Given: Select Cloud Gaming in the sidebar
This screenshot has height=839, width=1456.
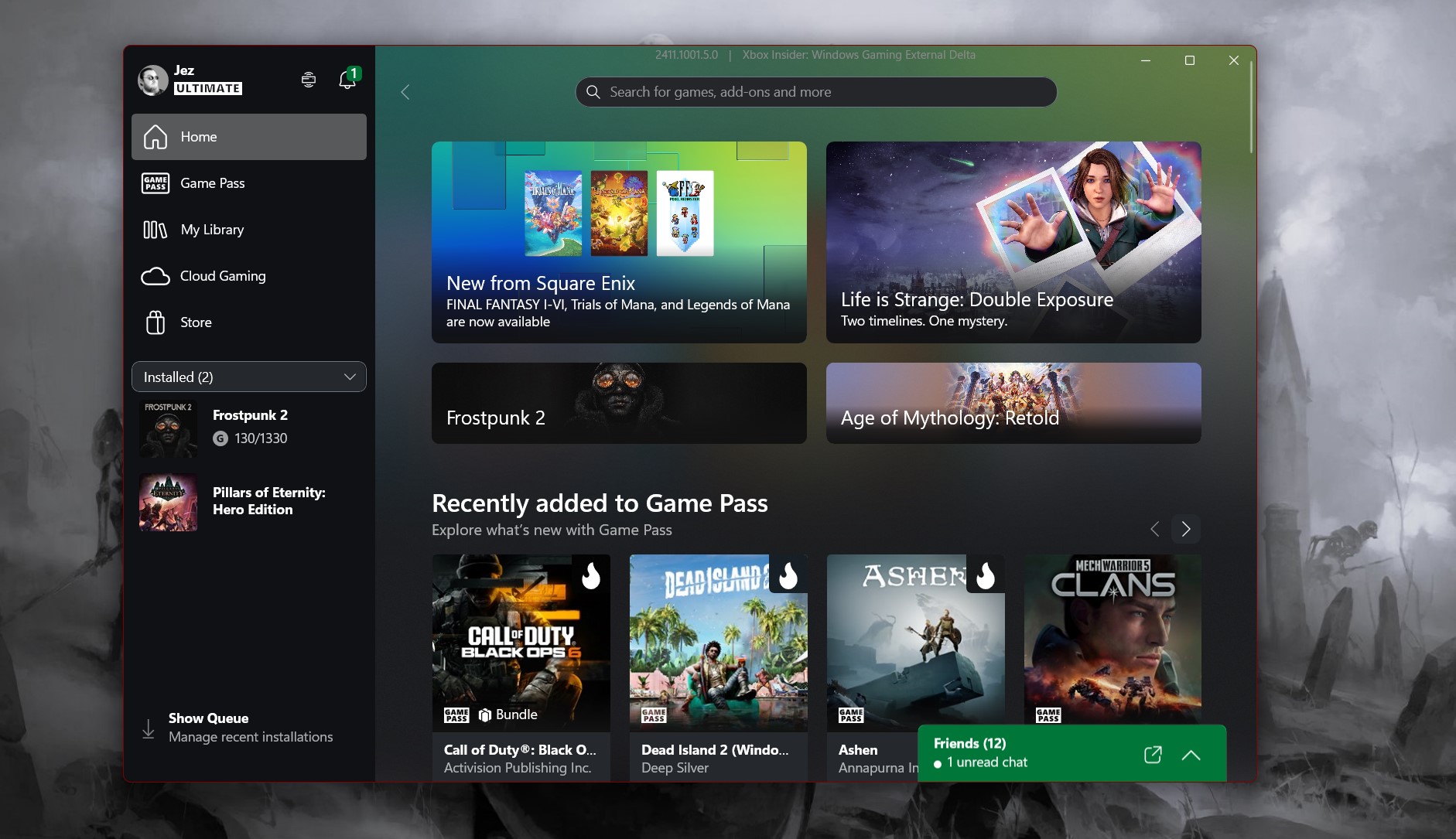Looking at the screenshot, I should [222, 276].
